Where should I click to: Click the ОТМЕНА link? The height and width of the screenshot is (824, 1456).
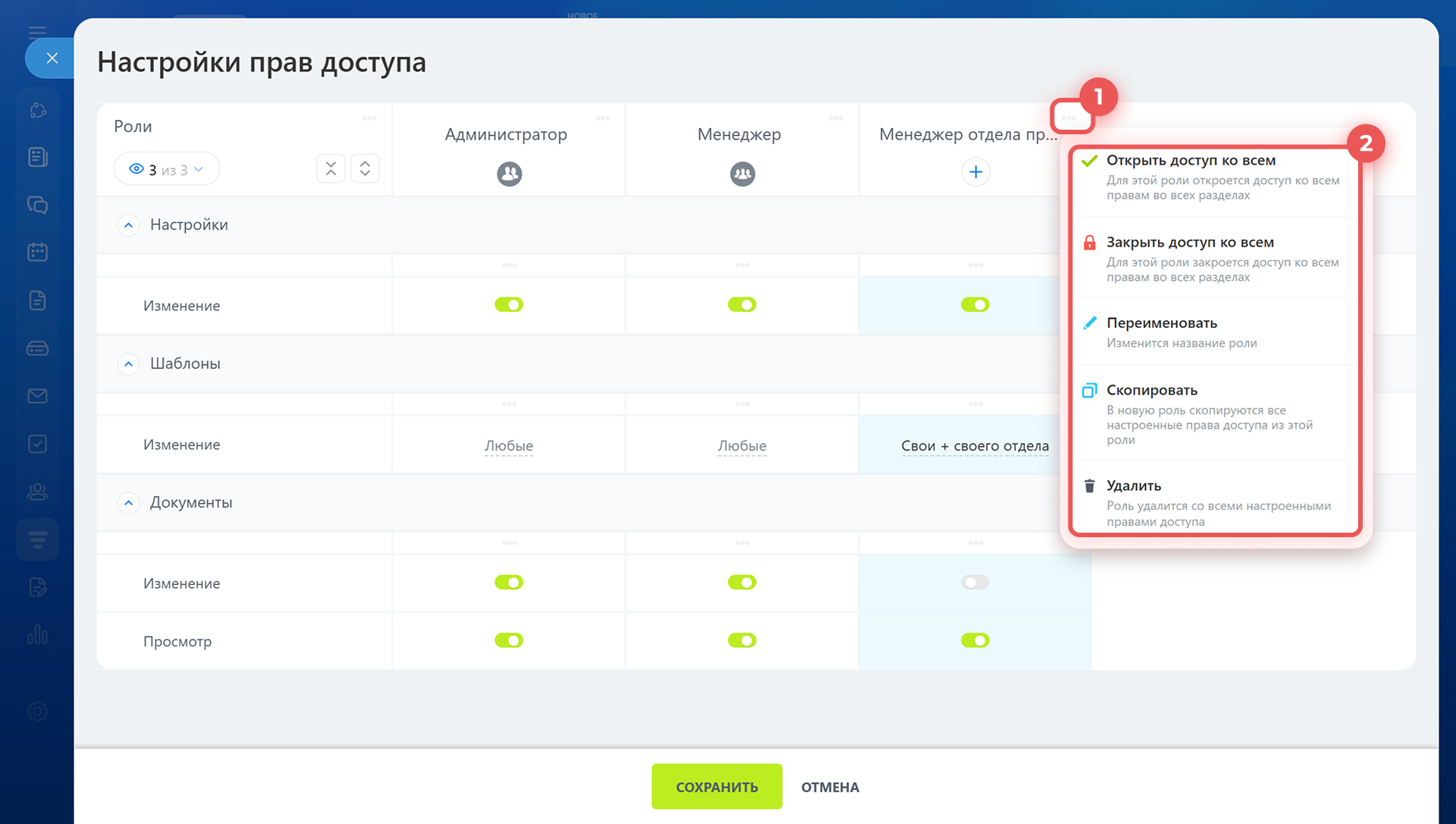pos(830,788)
